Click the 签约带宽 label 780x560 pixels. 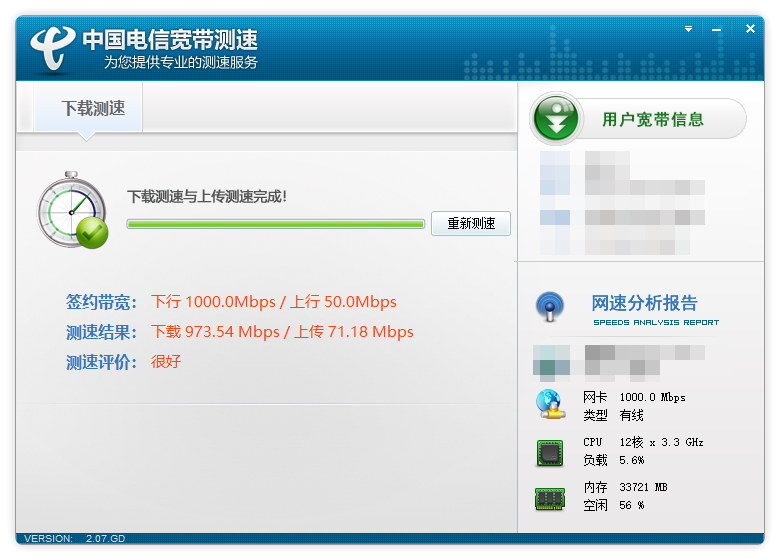tap(101, 302)
